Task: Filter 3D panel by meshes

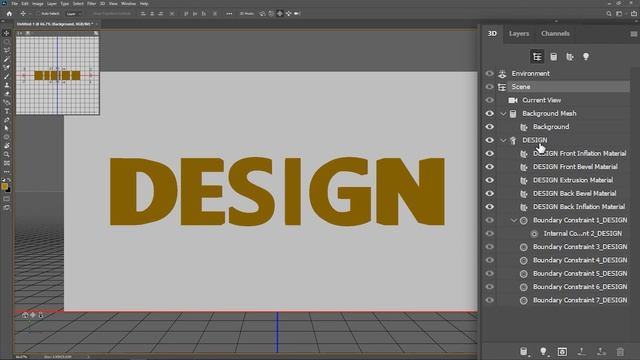Action: [x=553, y=57]
